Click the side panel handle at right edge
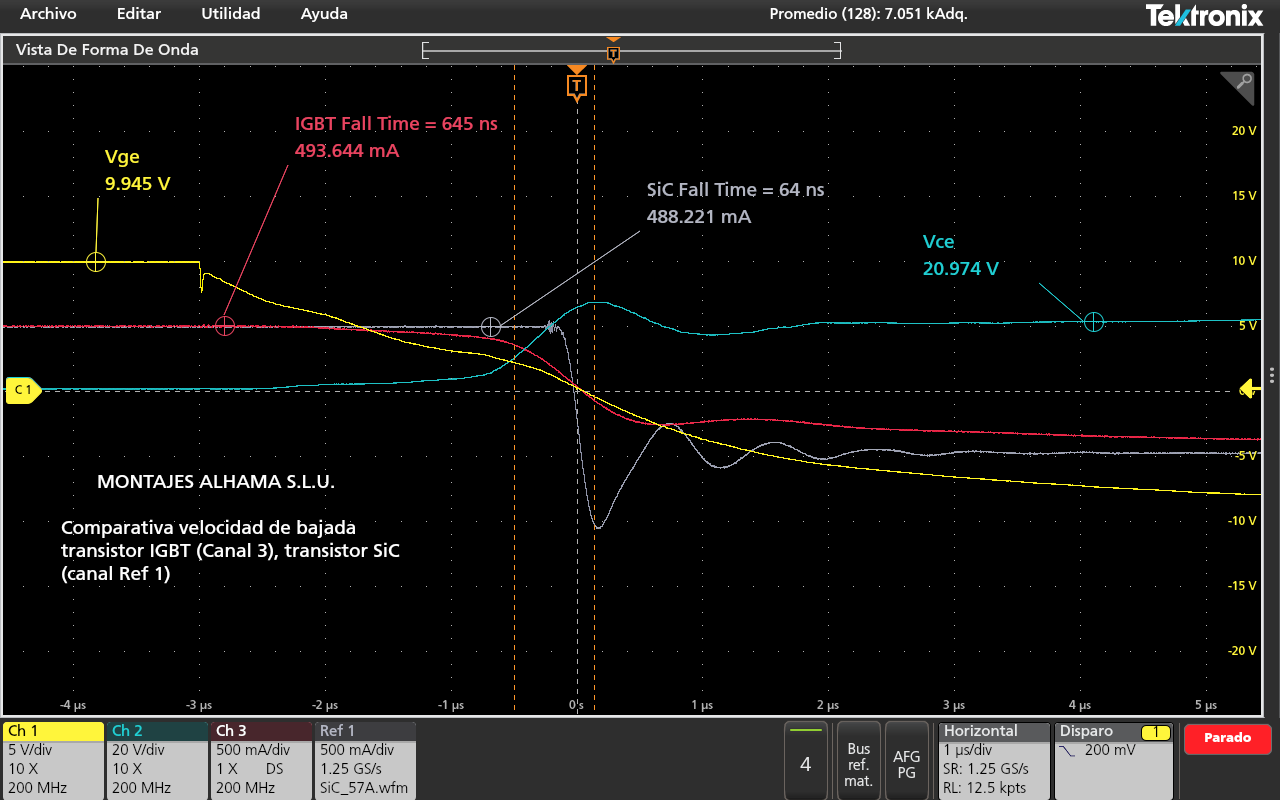 tap(1273, 375)
